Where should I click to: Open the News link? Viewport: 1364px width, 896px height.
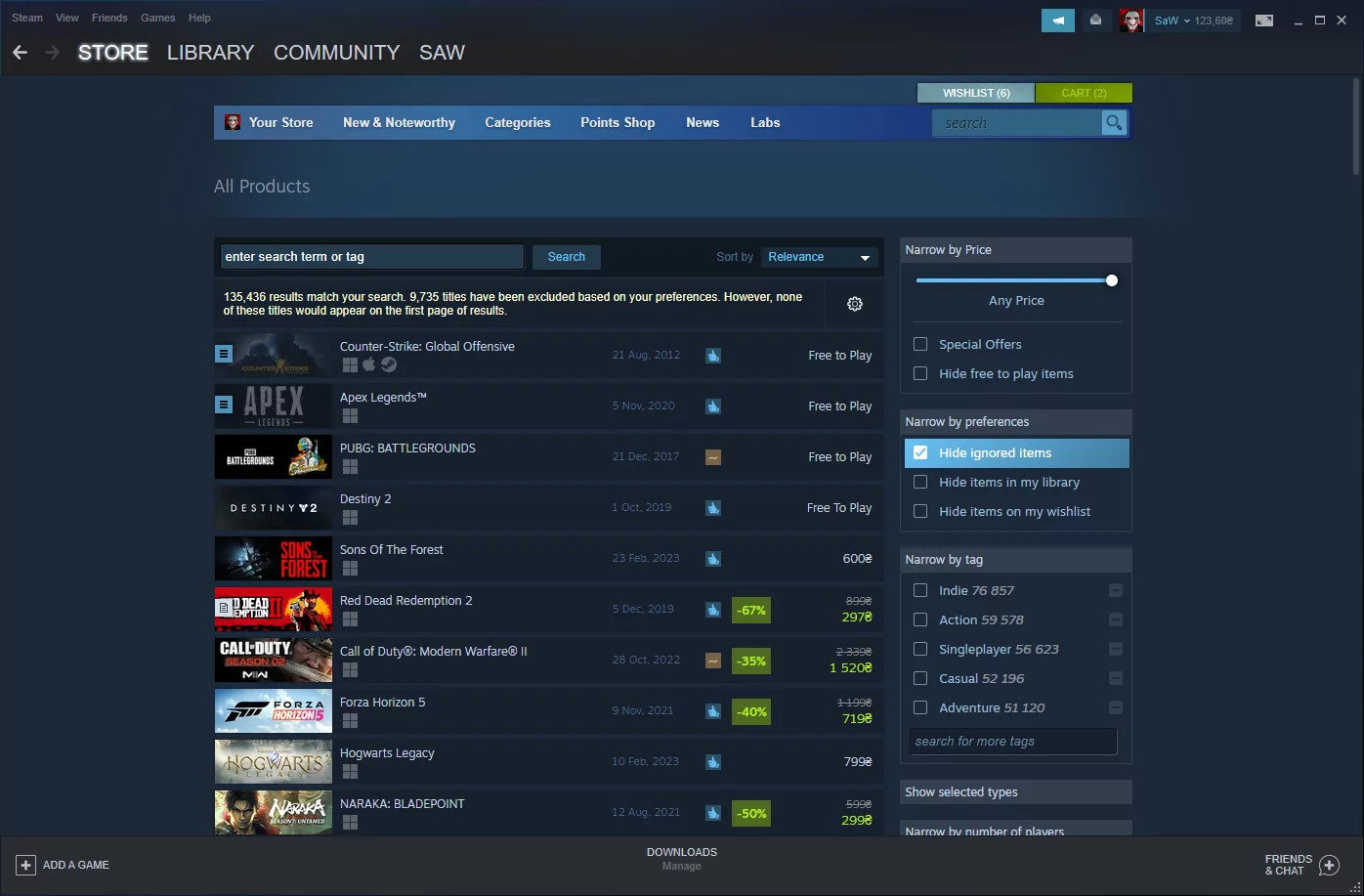(x=703, y=122)
